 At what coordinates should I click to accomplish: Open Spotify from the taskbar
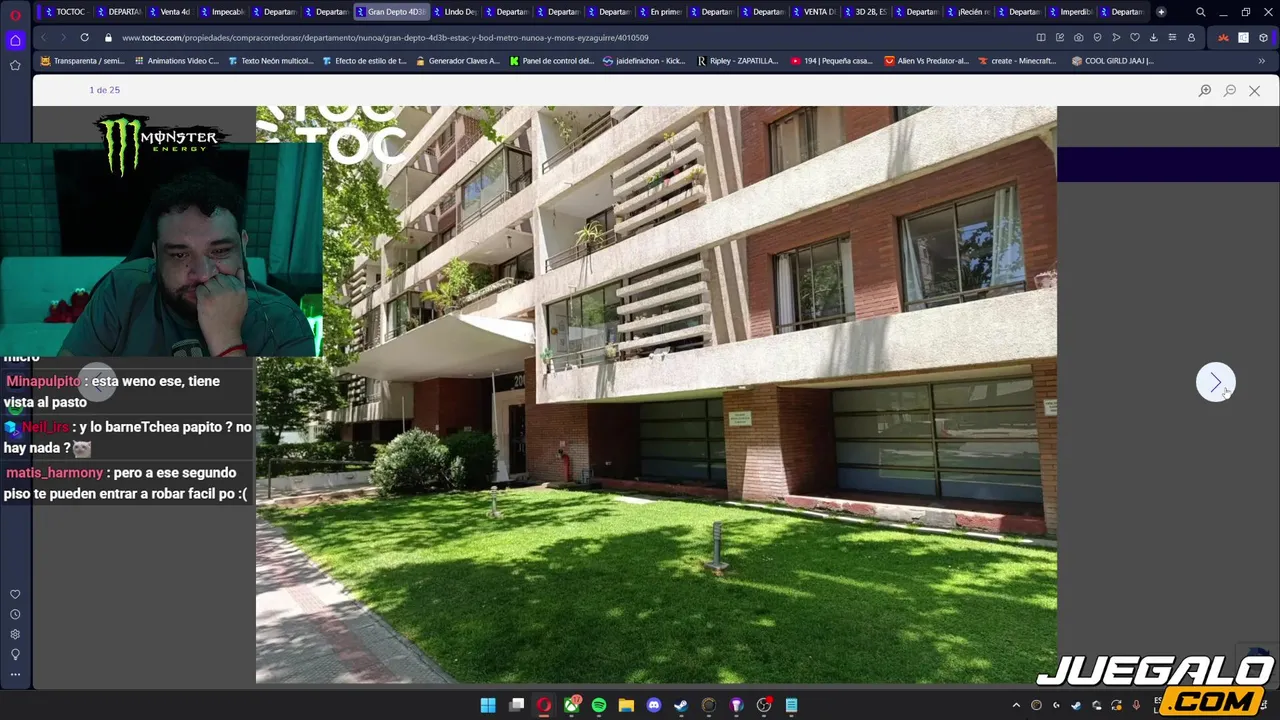pos(598,705)
